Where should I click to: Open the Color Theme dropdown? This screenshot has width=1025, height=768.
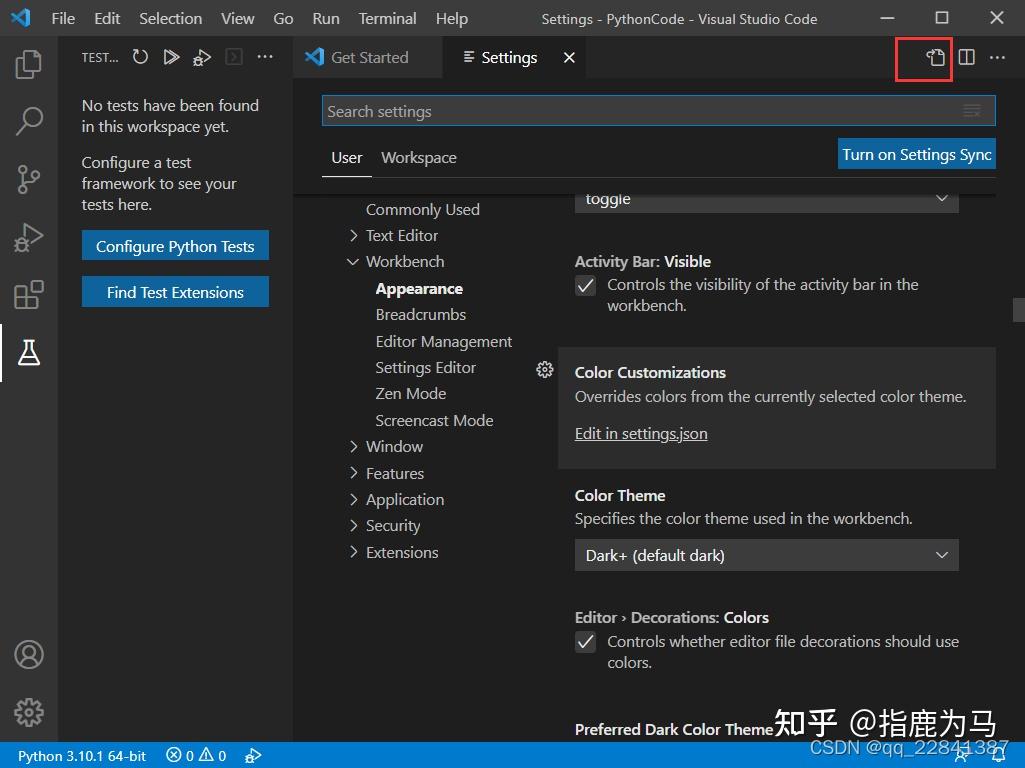(765, 555)
